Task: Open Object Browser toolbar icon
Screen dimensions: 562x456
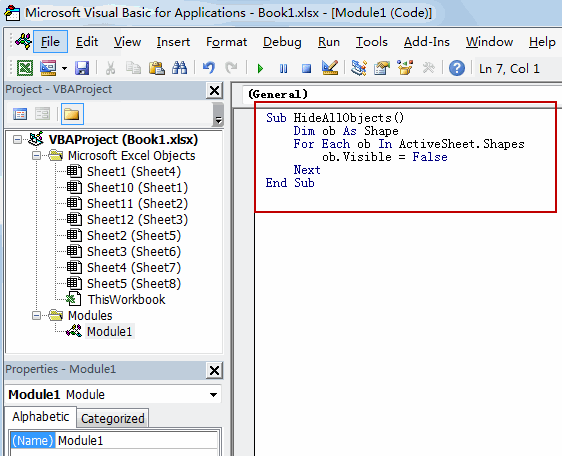Action: tap(405, 68)
